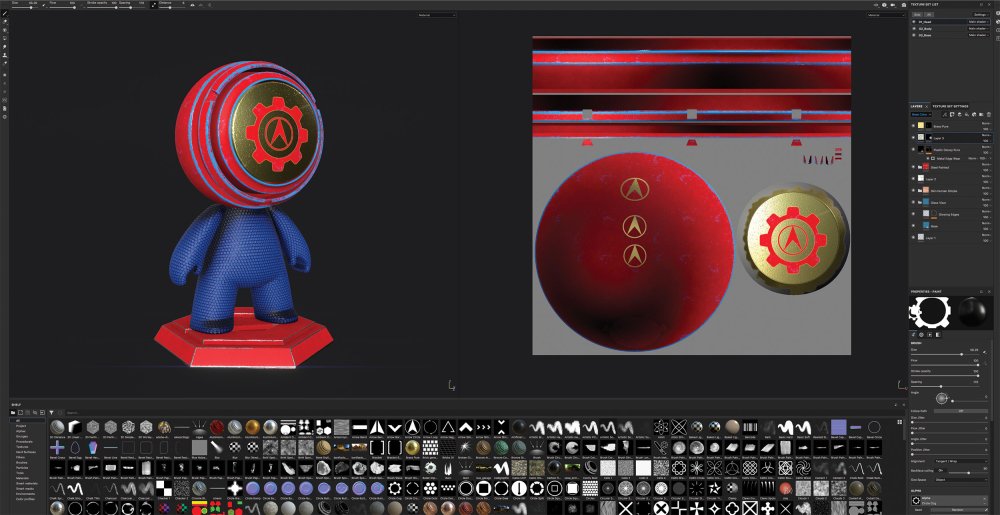Switch to the Texture Set Settings tab
1000x515 pixels.
click(950, 106)
